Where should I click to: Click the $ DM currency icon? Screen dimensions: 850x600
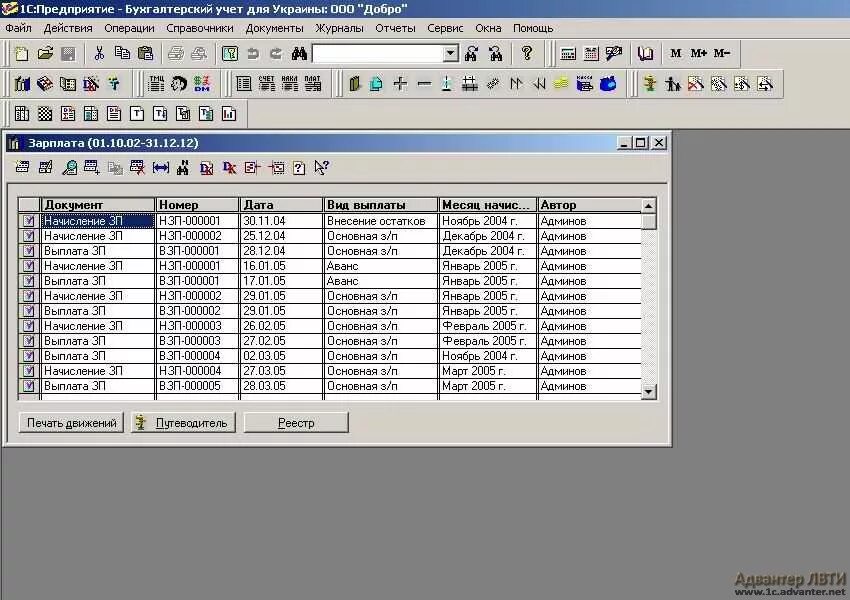tap(202, 83)
